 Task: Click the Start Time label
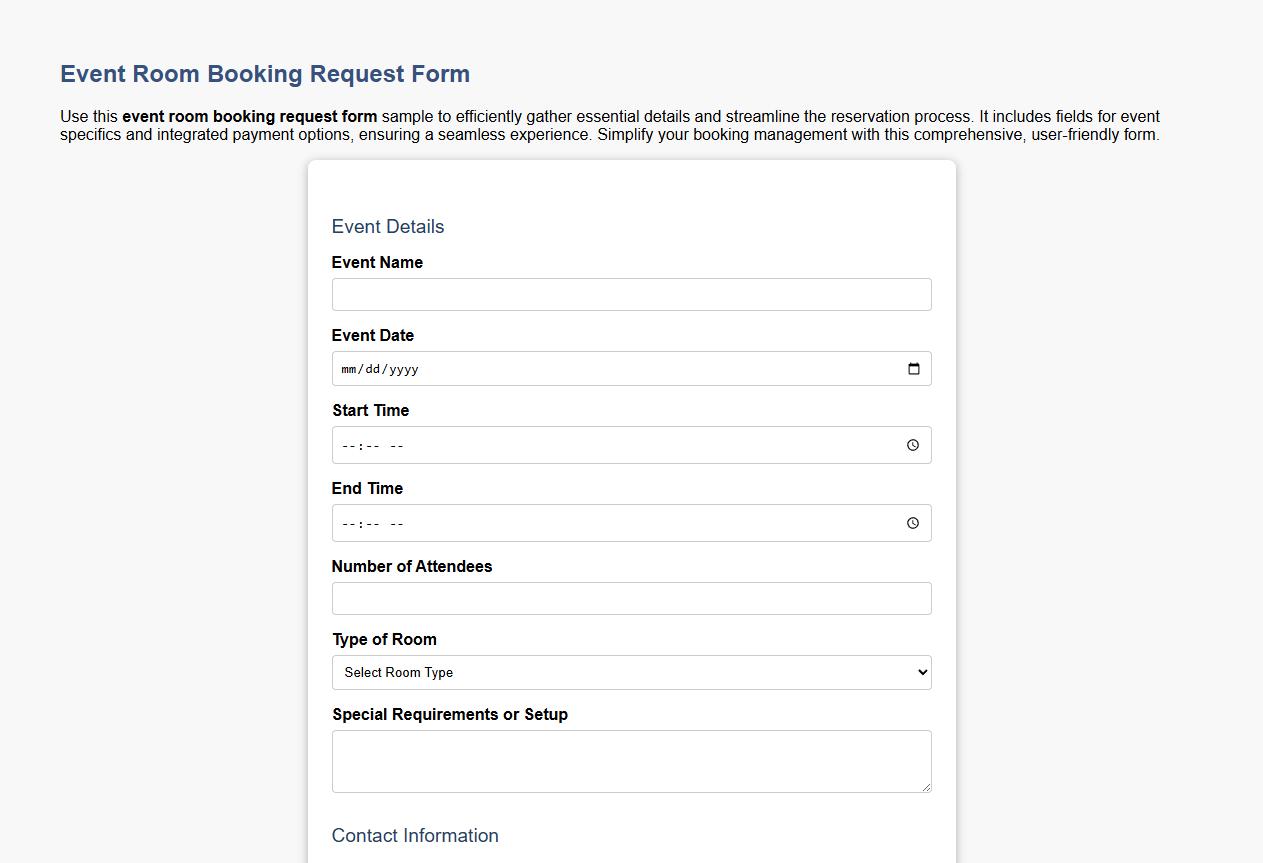(370, 410)
